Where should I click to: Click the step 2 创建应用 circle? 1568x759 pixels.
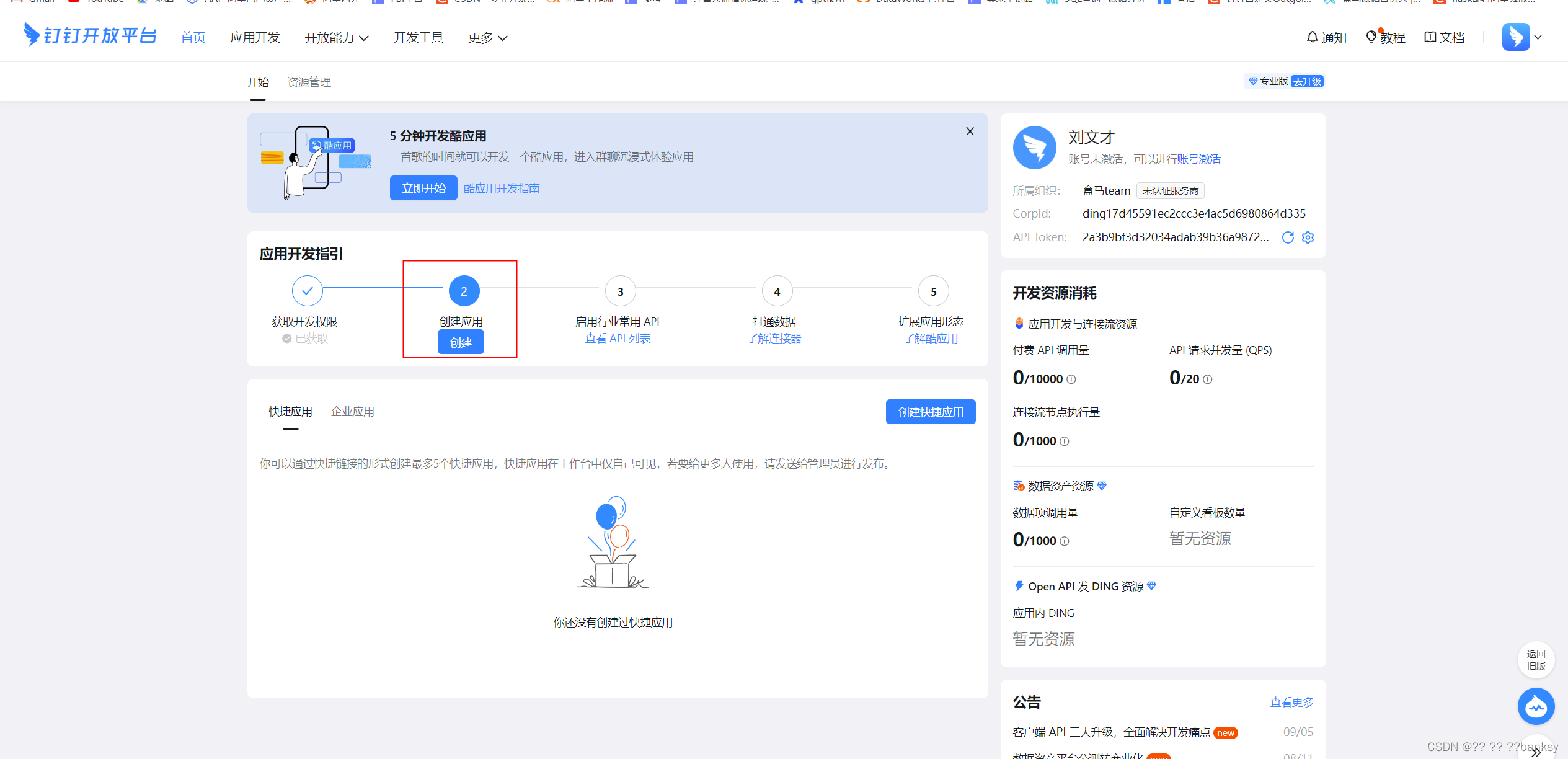pyautogui.click(x=464, y=291)
